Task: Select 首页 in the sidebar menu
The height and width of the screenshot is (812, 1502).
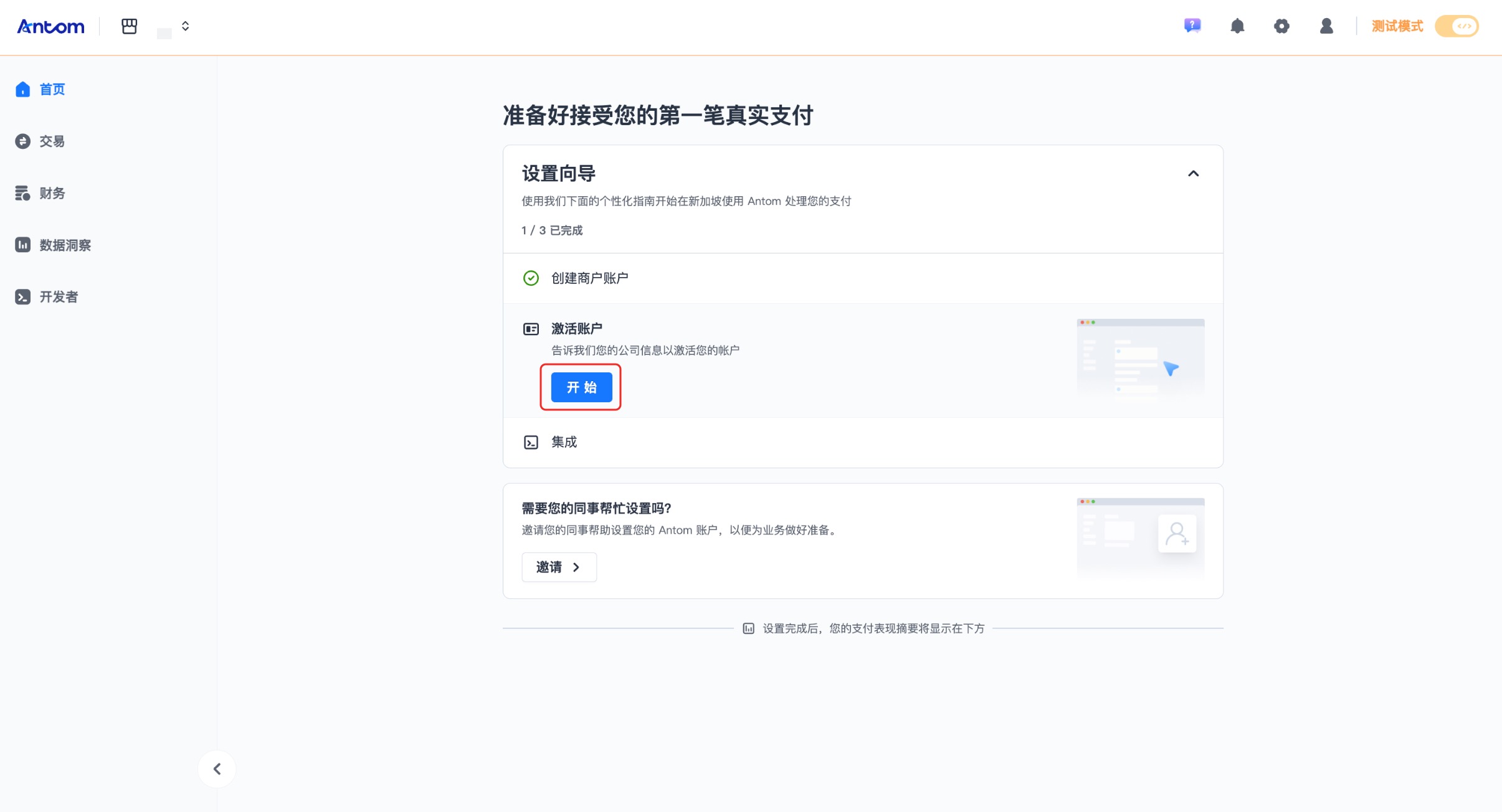Action: pos(52,88)
